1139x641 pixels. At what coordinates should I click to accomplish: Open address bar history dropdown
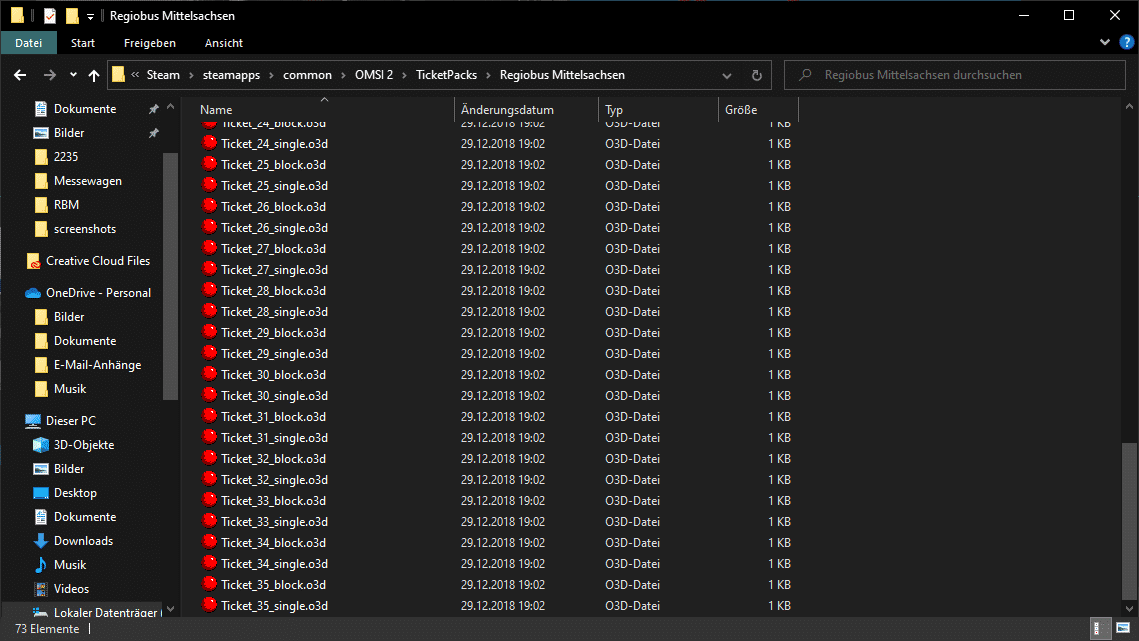point(732,75)
